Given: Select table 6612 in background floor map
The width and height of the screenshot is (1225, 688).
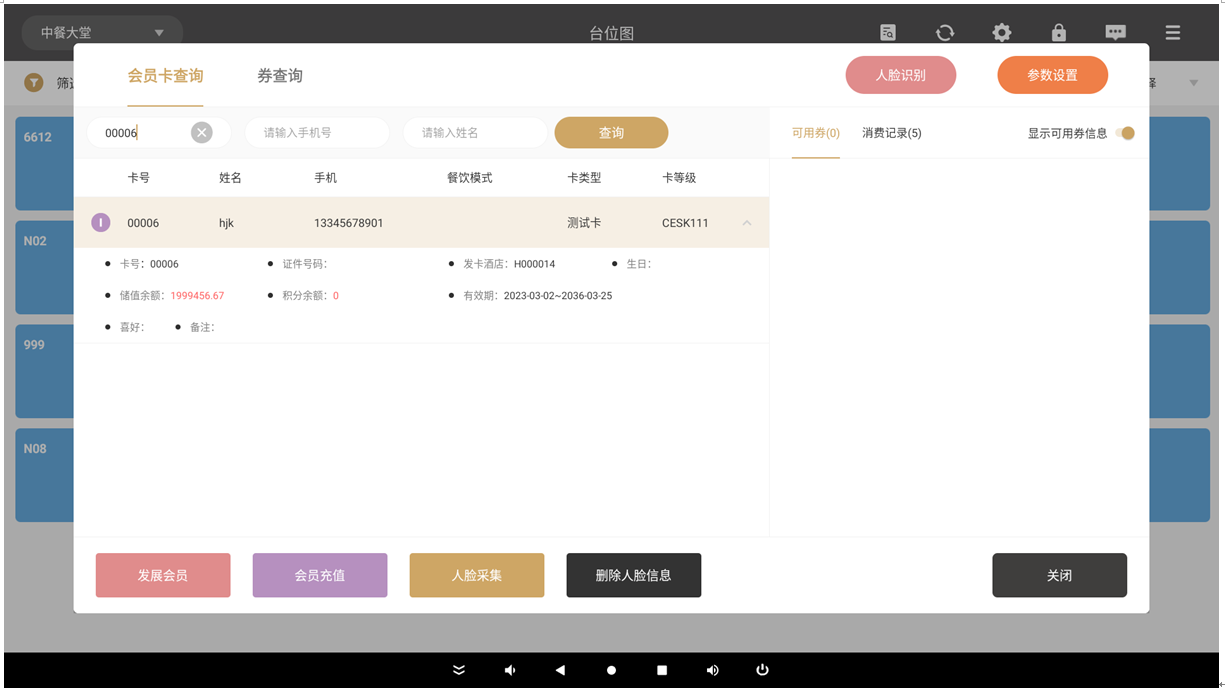Looking at the screenshot, I should click(x=44, y=163).
